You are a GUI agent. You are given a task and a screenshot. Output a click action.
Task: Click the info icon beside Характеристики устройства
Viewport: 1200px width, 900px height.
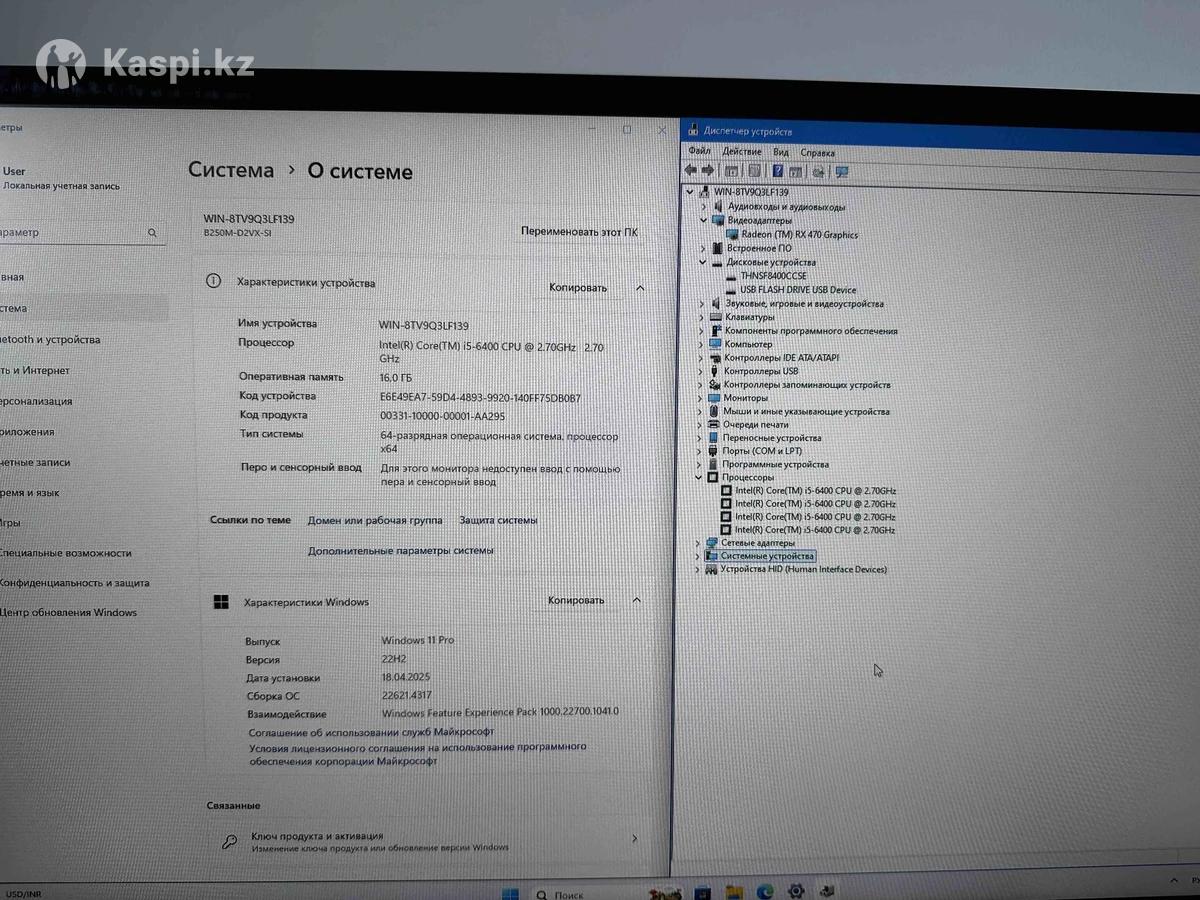coord(213,282)
